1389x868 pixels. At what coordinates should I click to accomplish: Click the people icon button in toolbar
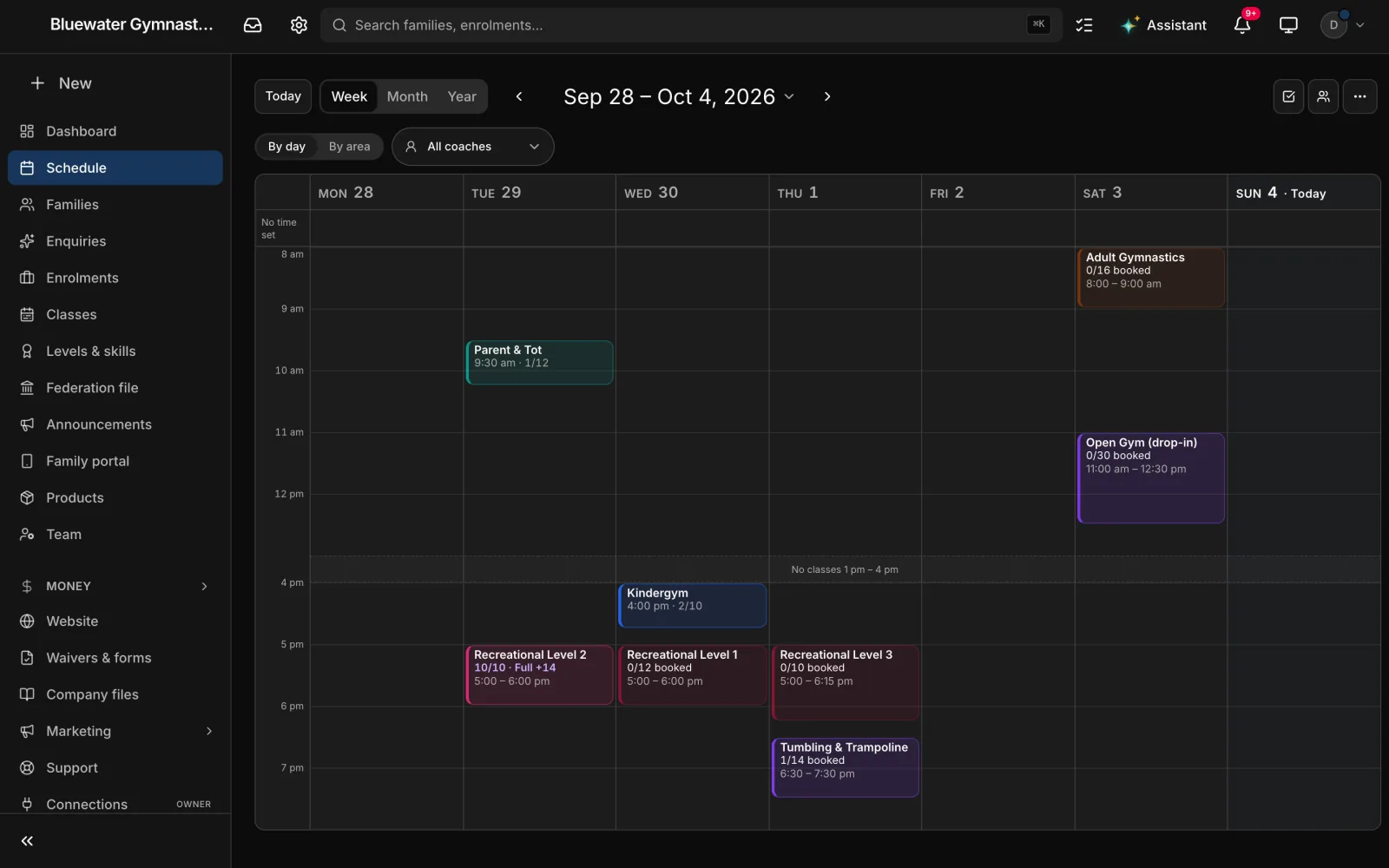1323,96
